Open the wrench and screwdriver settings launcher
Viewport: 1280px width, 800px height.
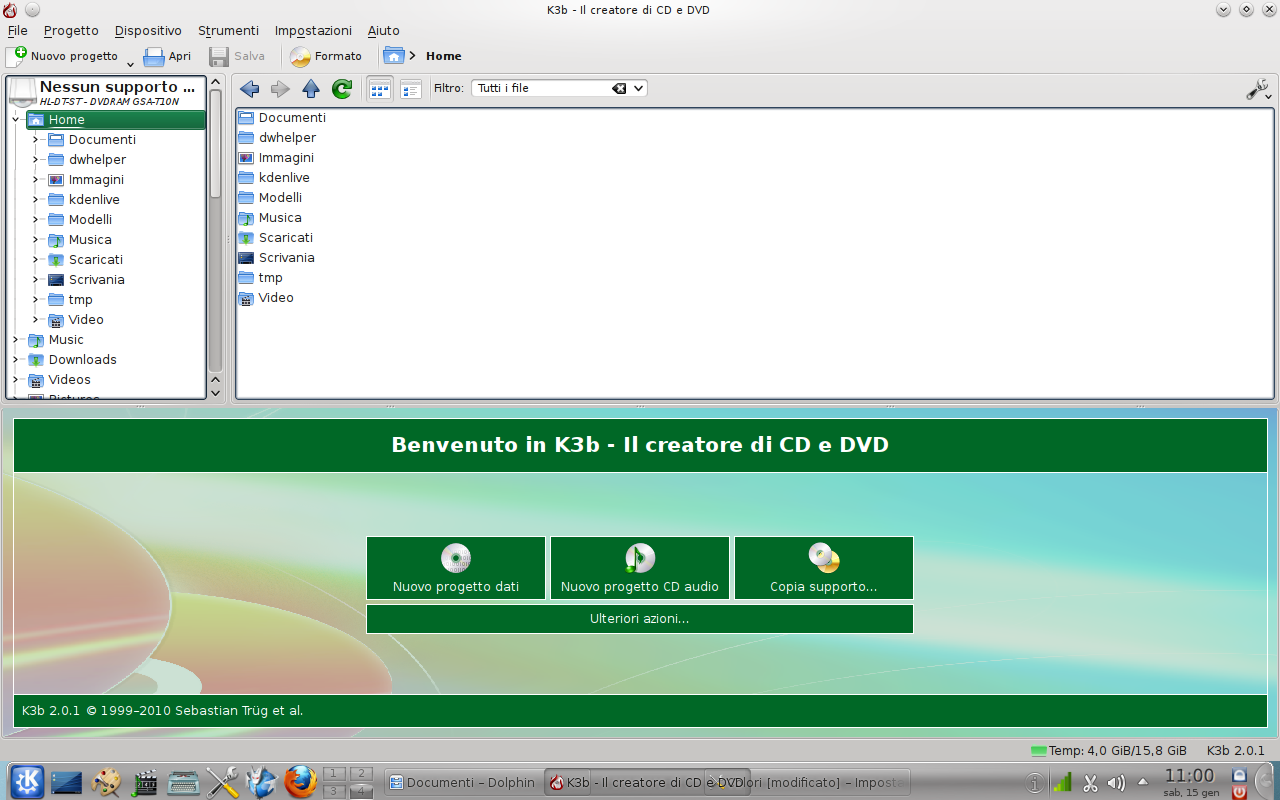(222, 781)
